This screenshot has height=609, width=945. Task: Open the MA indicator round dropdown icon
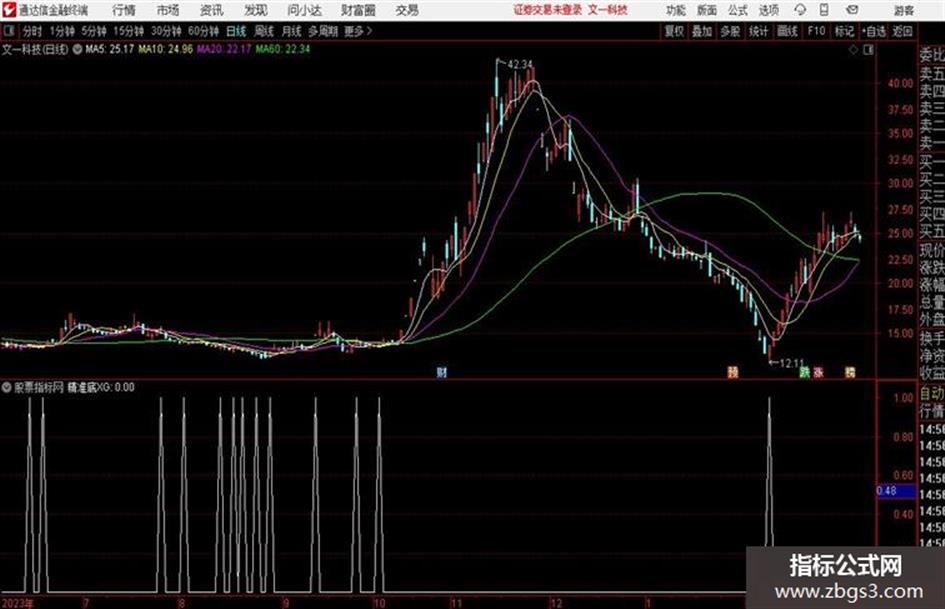pos(77,49)
